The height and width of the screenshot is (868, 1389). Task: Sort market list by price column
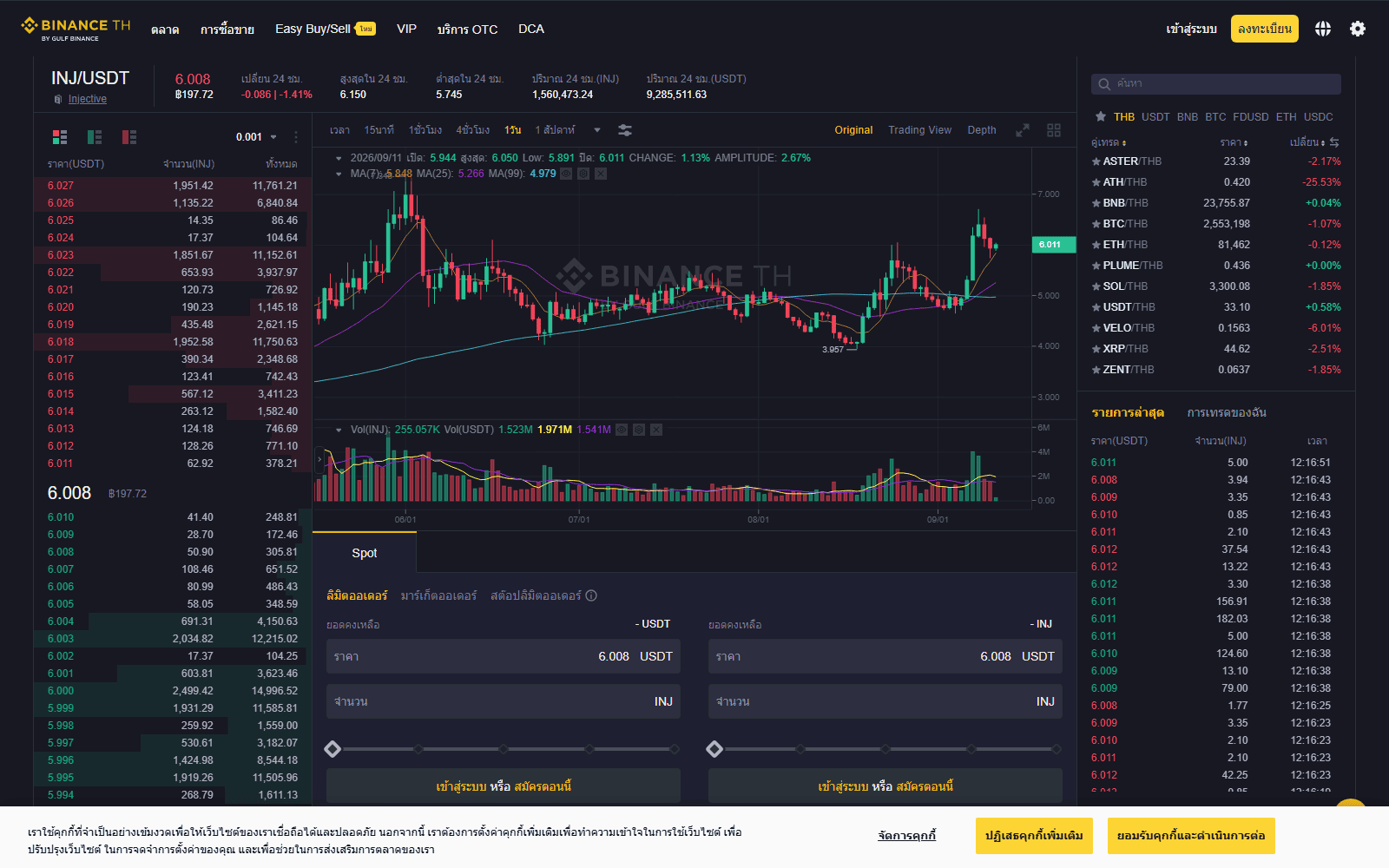[1234, 142]
